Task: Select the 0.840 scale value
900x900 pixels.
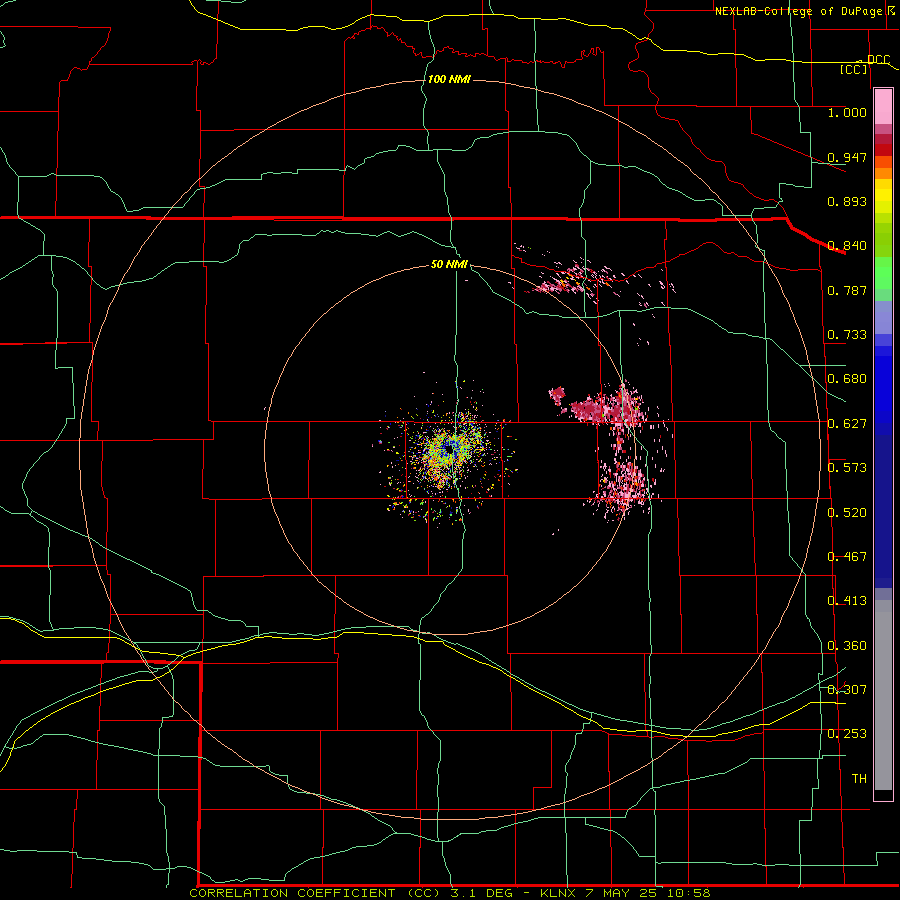Action: 847,246
